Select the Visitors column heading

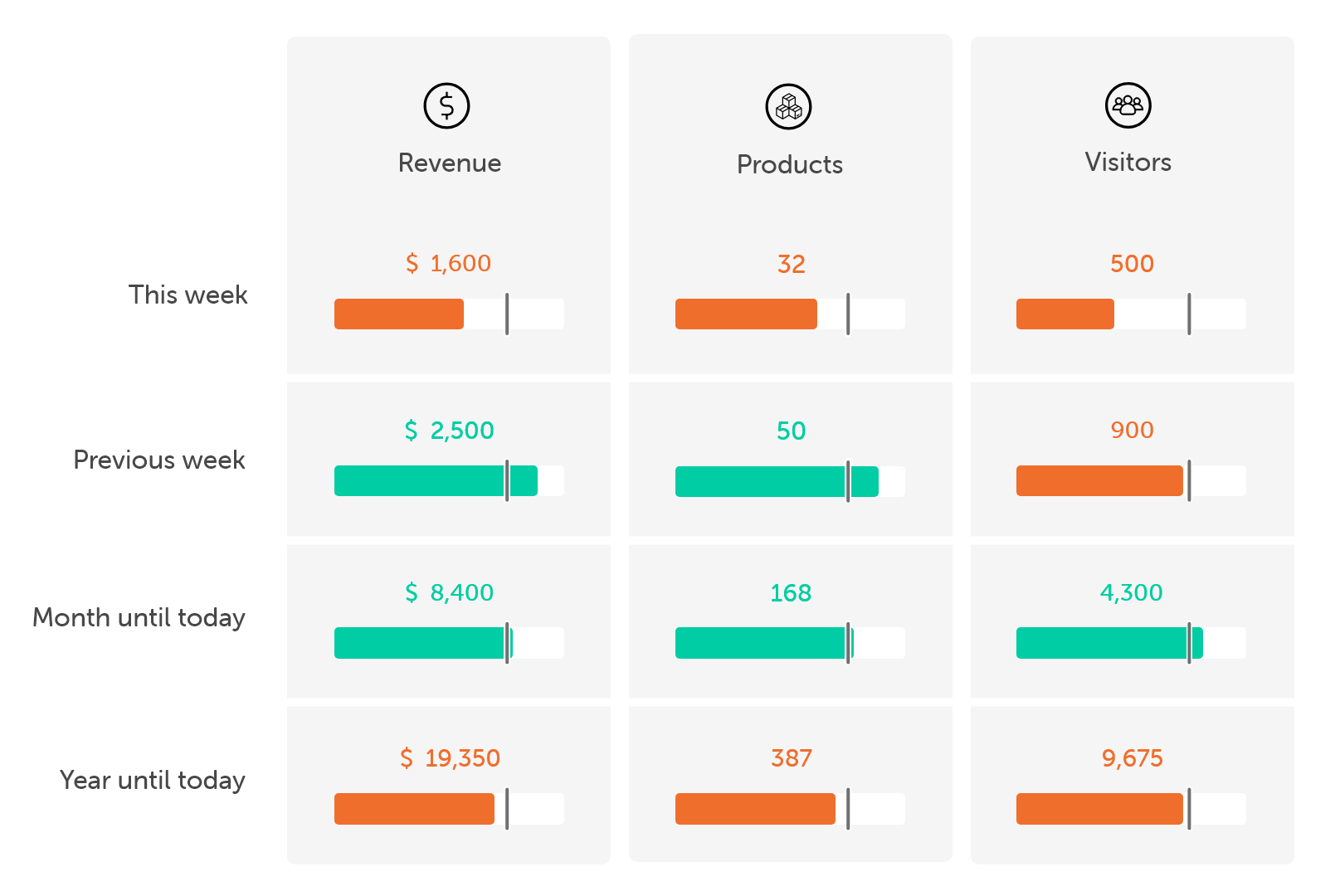(x=1128, y=162)
